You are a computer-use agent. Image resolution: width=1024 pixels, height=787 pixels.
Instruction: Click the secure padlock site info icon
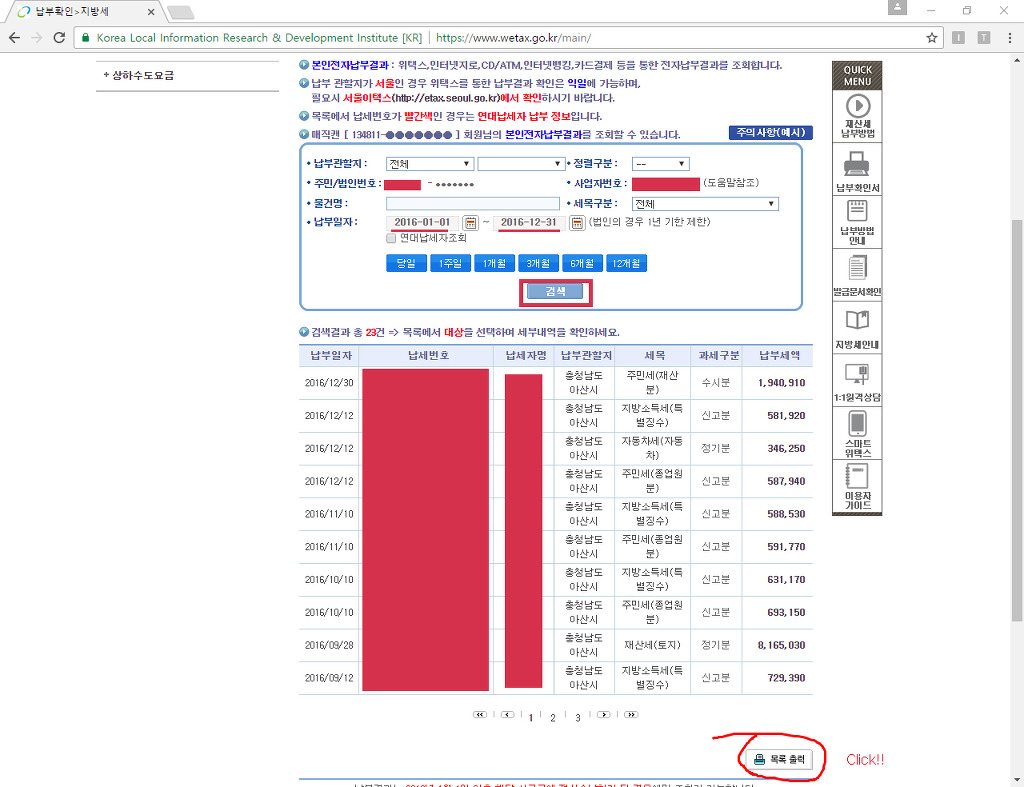pos(85,38)
